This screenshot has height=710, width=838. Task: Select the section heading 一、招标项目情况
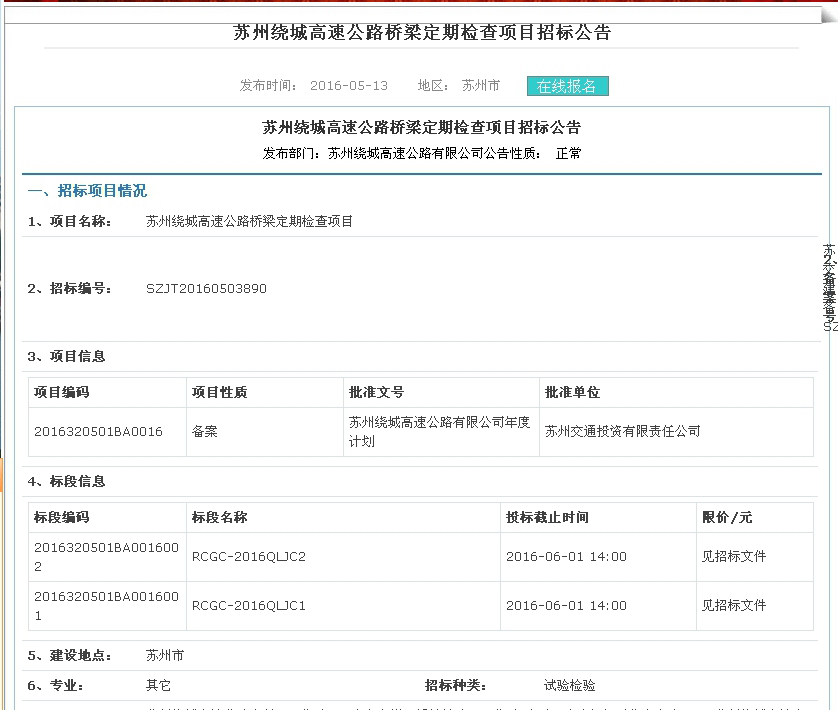pyautogui.click(x=87, y=191)
